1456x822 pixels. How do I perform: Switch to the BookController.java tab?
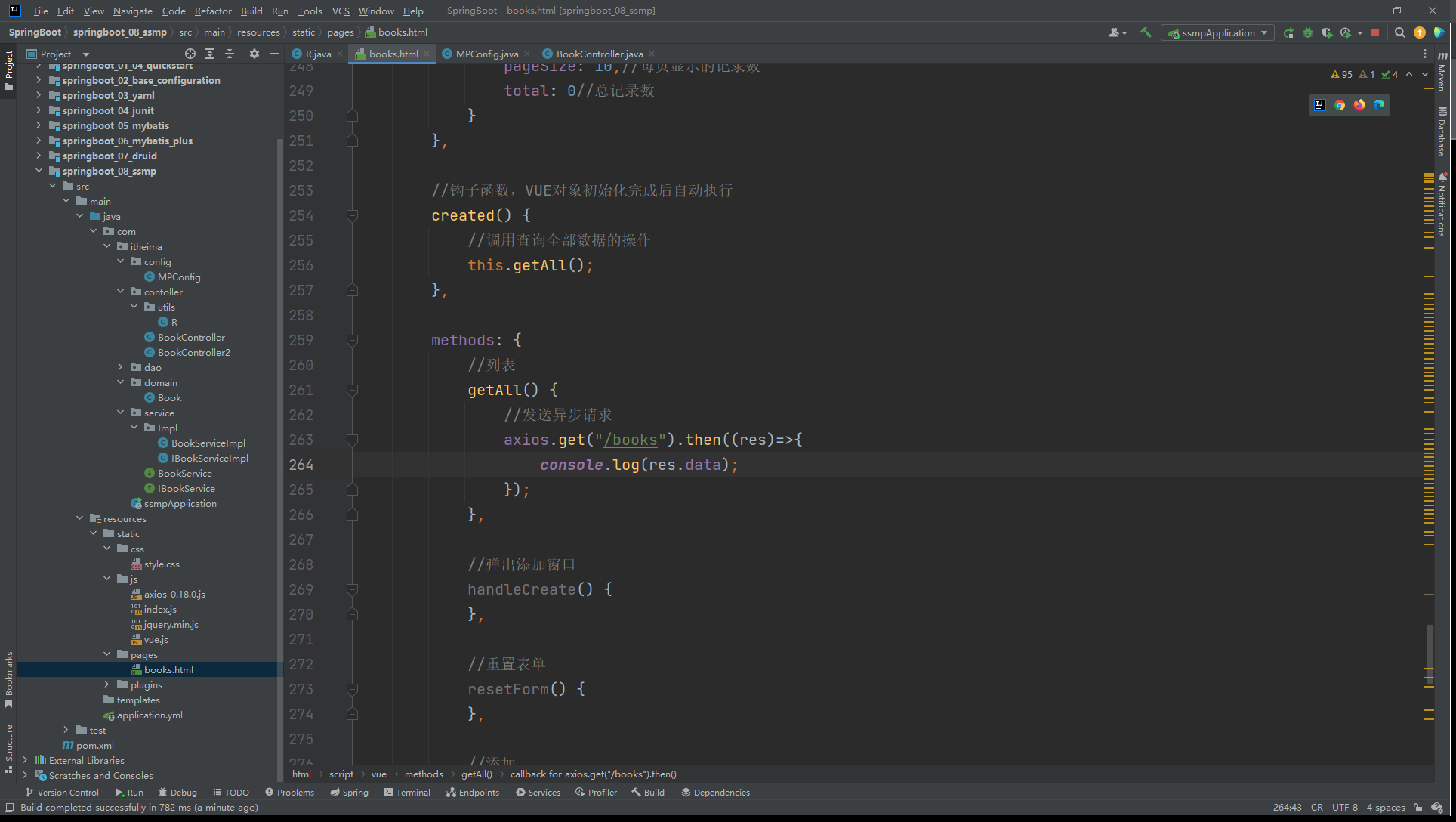[600, 54]
